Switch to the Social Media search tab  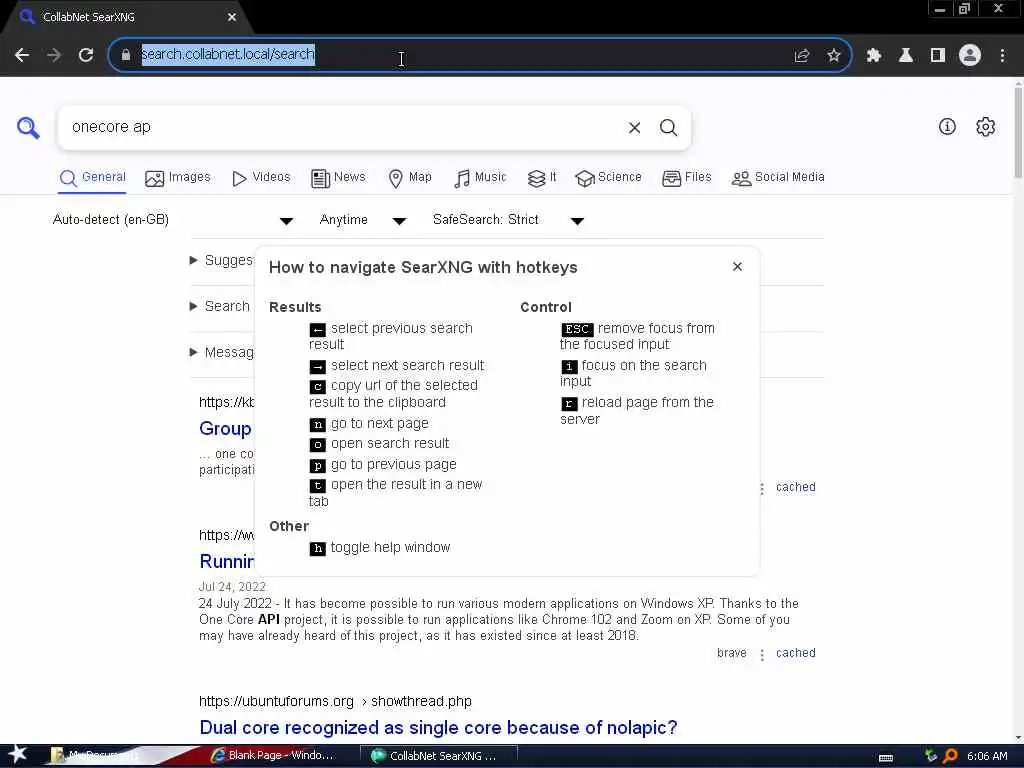pos(778,177)
